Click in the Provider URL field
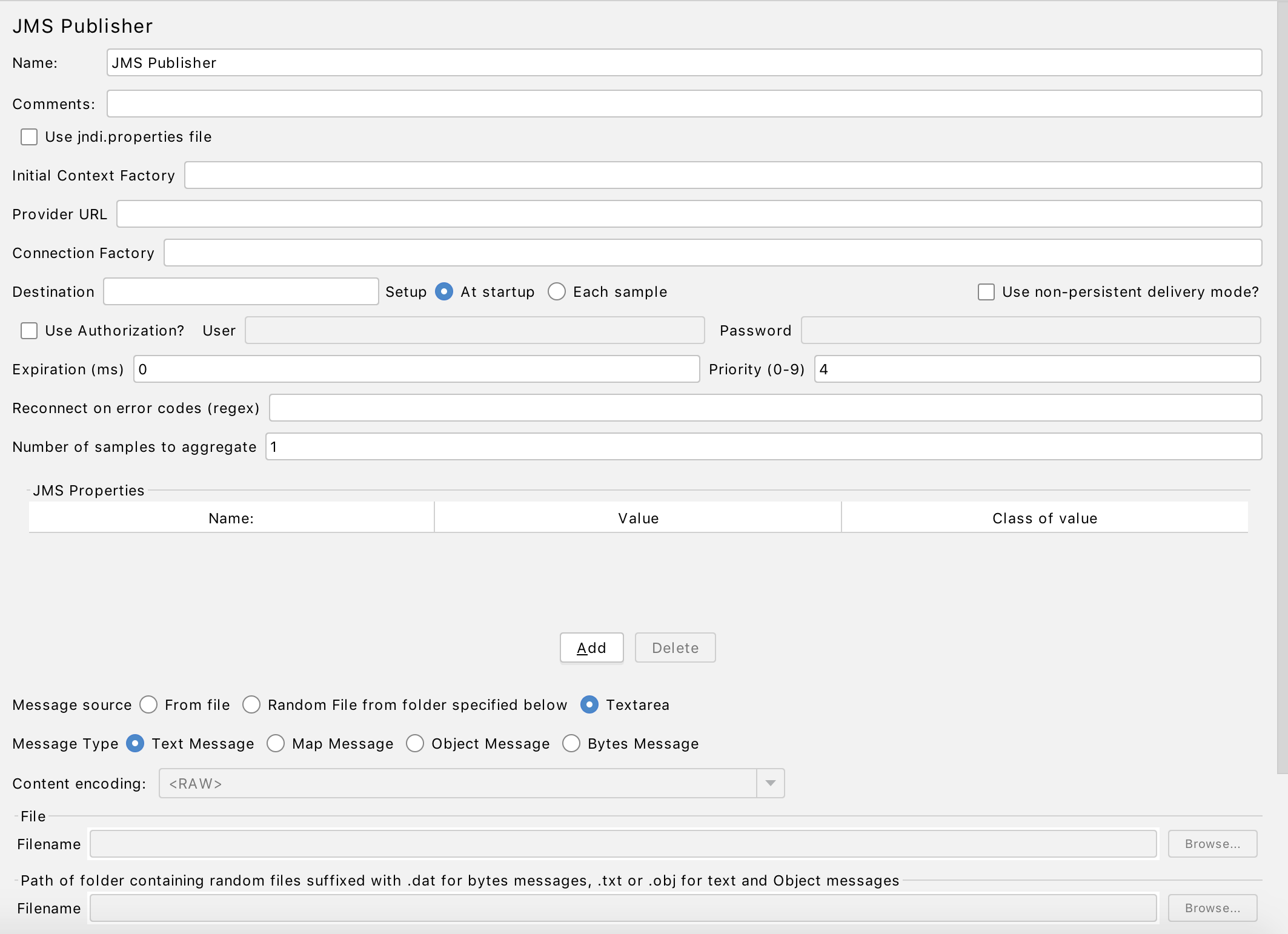The height and width of the screenshot is (934, 1288). point(688,214)
